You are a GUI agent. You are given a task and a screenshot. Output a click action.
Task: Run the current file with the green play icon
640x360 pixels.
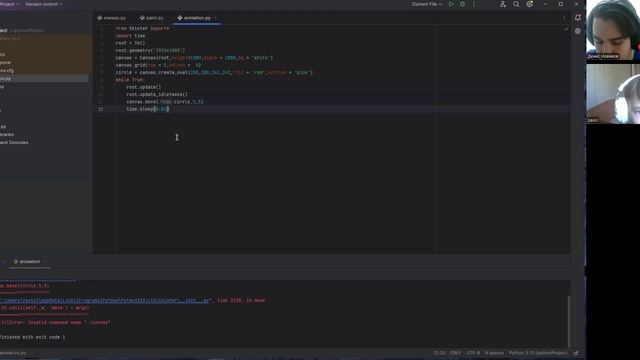click(451, 4)
